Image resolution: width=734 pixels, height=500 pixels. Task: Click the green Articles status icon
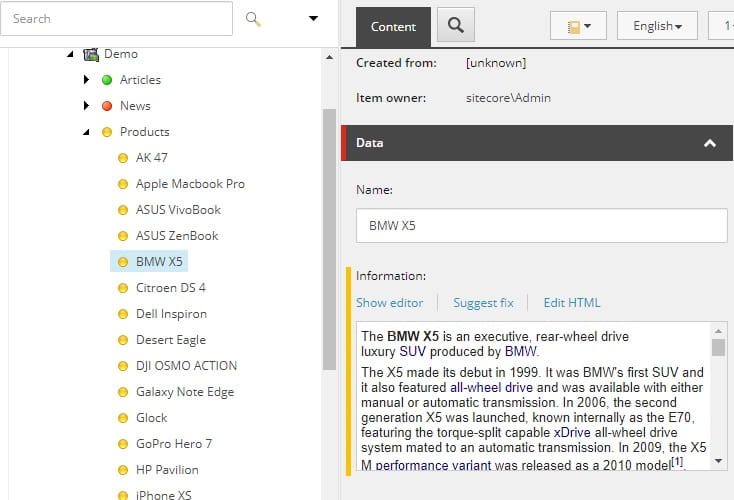pyautogui.click(x=107, y=80)
